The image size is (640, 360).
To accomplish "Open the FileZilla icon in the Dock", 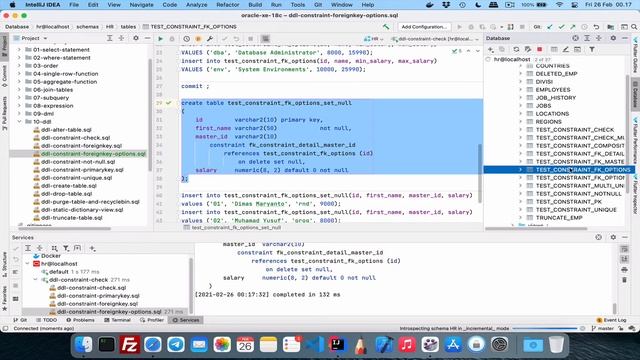I will (x=129, y=345).
